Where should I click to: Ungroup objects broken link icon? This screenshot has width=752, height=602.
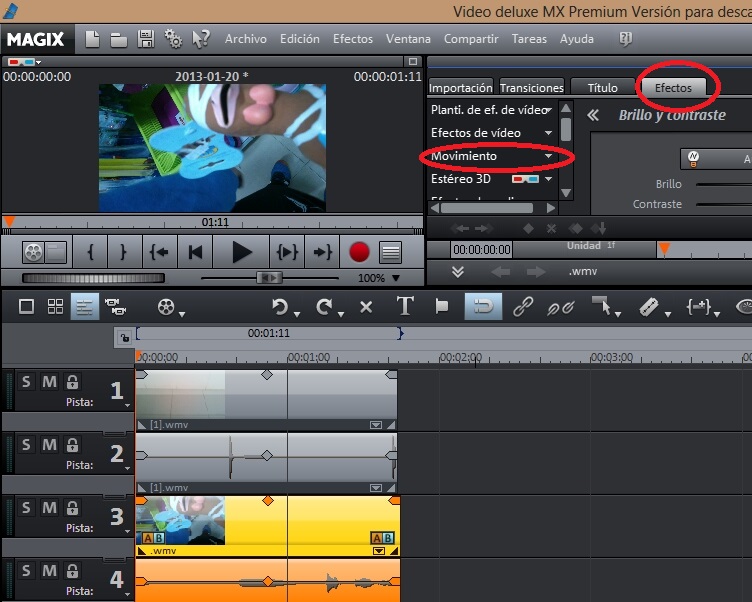[561, 307]
